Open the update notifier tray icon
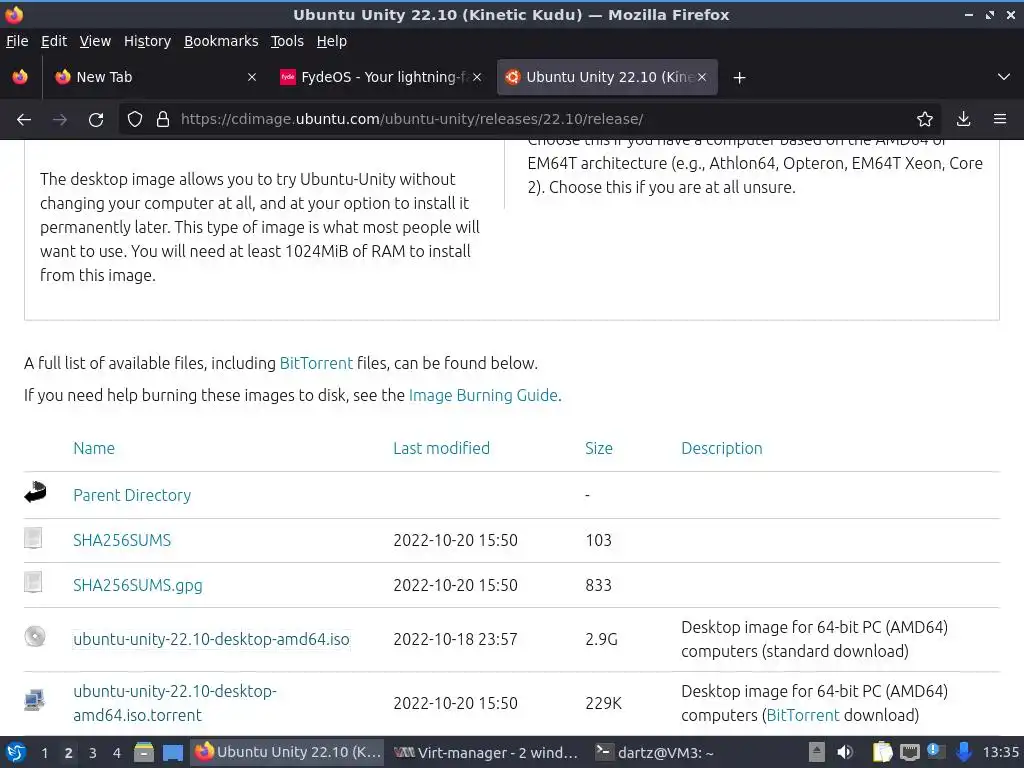The width and height of the screenshot is (1024, 768). (x=936, y=752)
